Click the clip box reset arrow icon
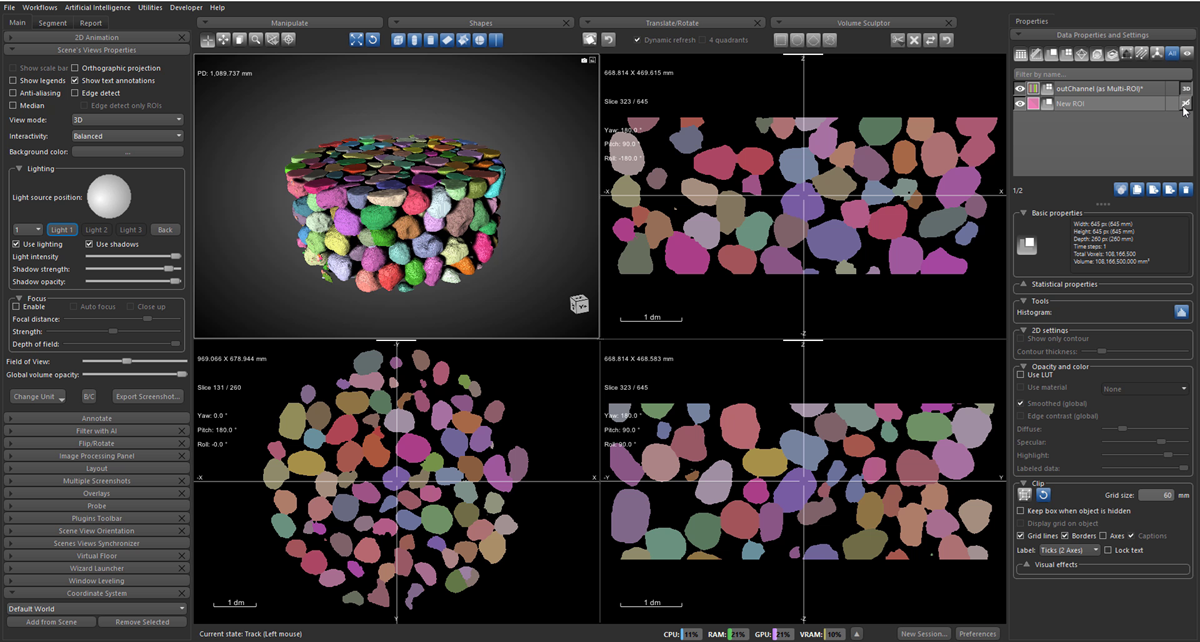Screen dimensions: 1200x642 [x=1042, y=495]
